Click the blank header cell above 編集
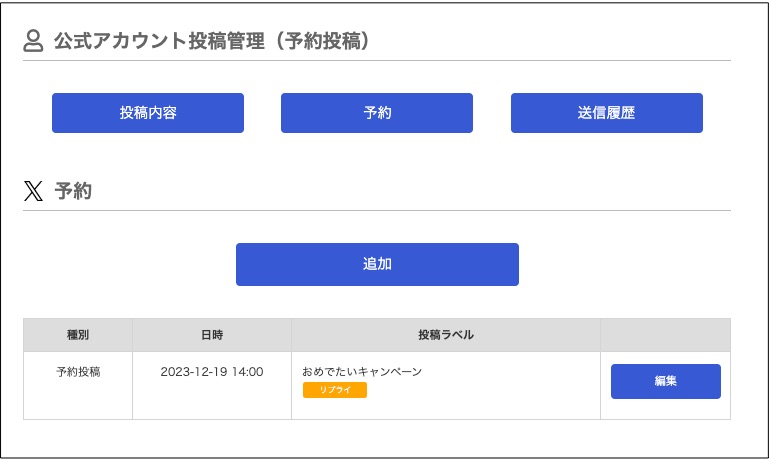Image resolution: width=769 pixels, height=459 pixels. coord(666,335)
